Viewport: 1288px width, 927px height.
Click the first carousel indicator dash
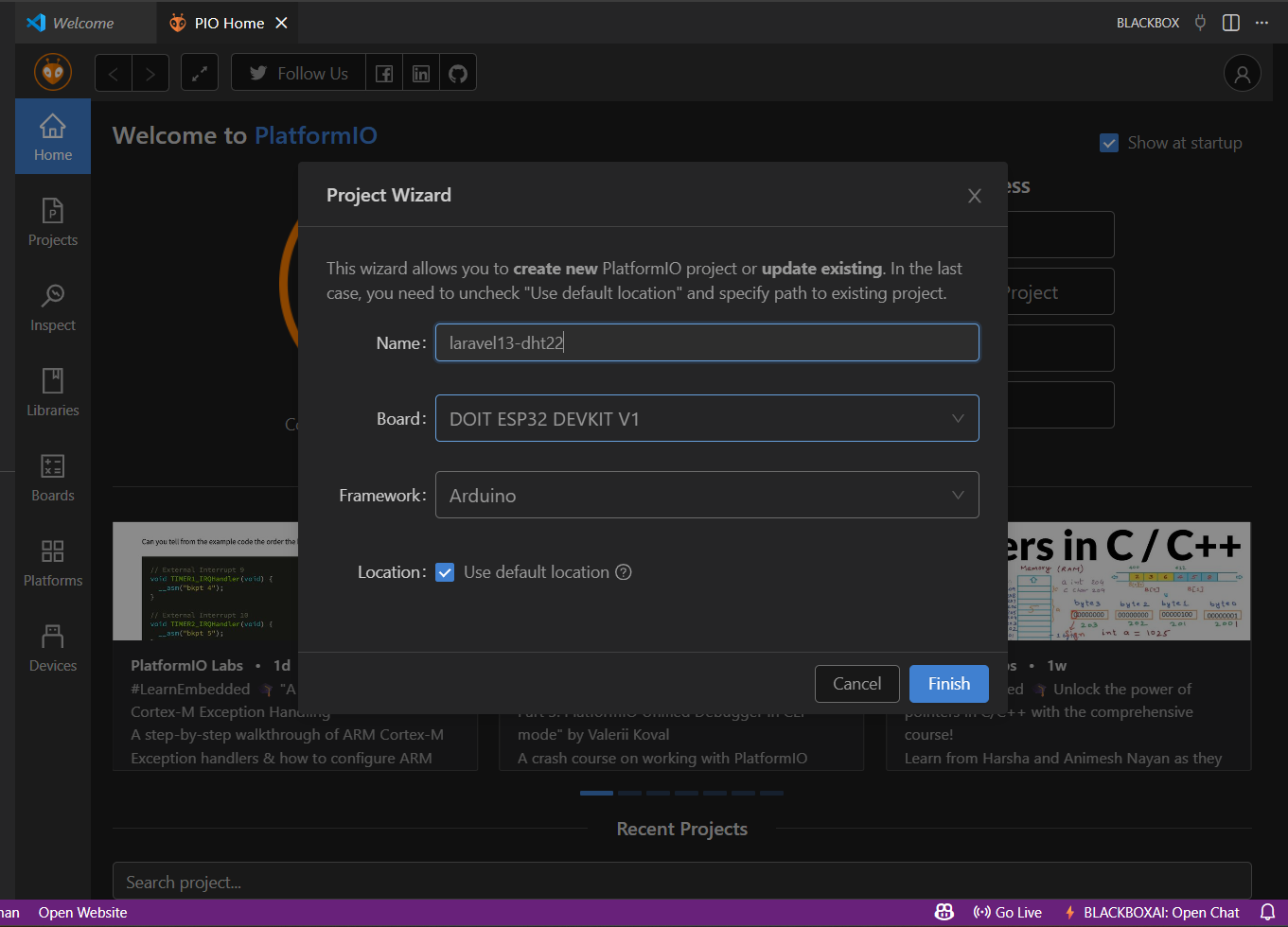pyautogui.click(x=596, y=793)
